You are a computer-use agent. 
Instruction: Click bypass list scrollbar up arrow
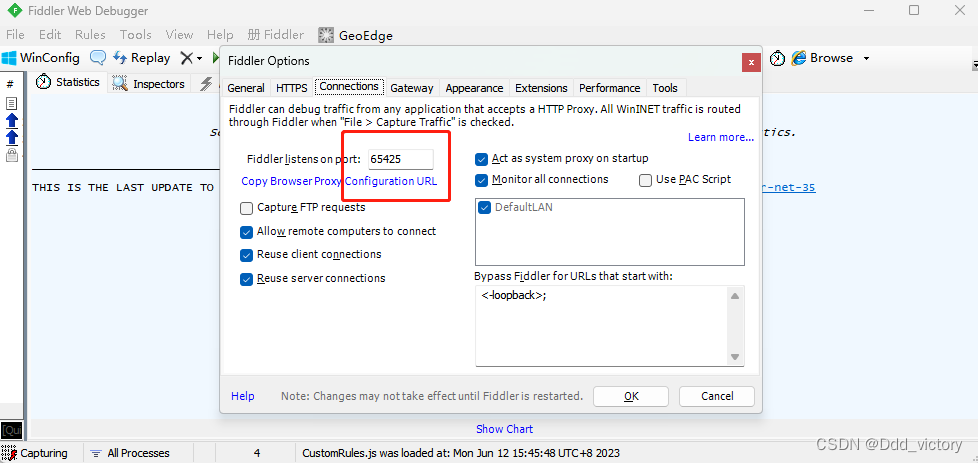click(735, 296)
